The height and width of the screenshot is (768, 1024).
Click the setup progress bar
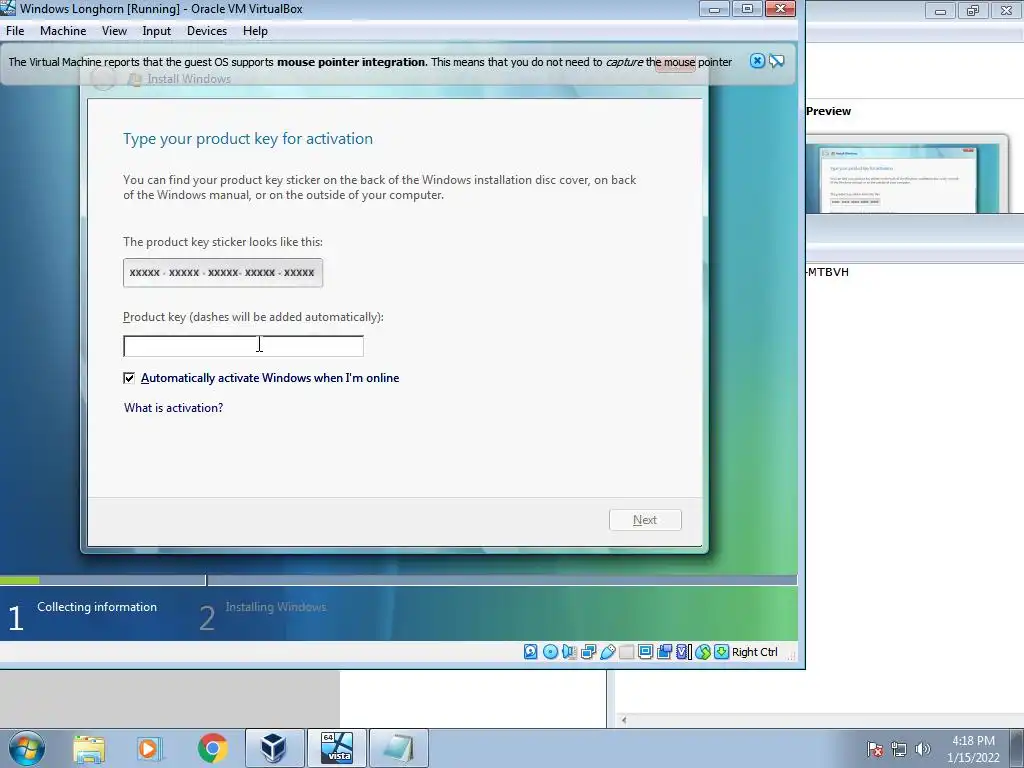pos(398,580)
